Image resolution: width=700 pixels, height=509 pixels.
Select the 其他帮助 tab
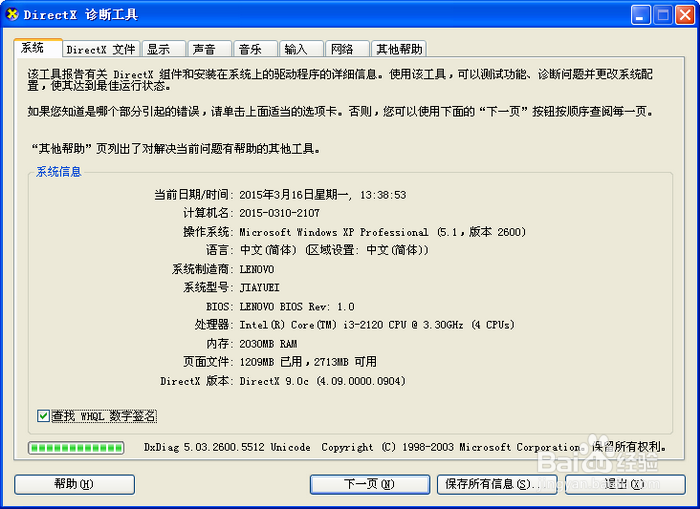[x=399, y=49]
